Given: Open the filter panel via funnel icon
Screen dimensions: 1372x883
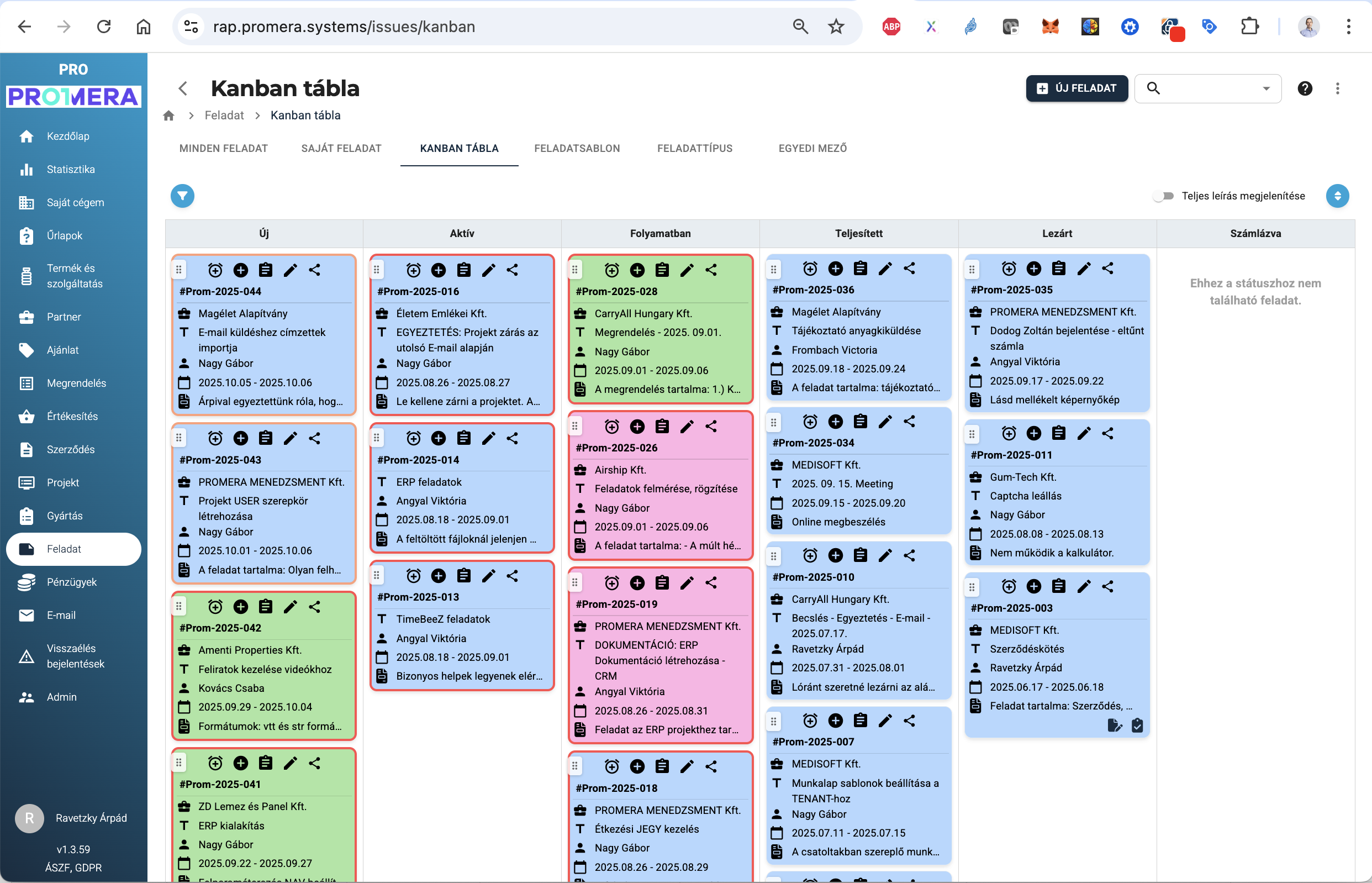Looking at the screenshot, I should 182,196.
